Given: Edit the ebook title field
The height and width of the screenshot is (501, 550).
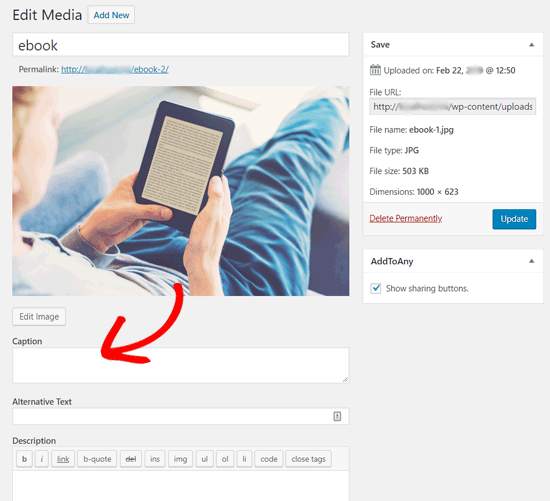Looking at the screenshot, I should (181, 45).
